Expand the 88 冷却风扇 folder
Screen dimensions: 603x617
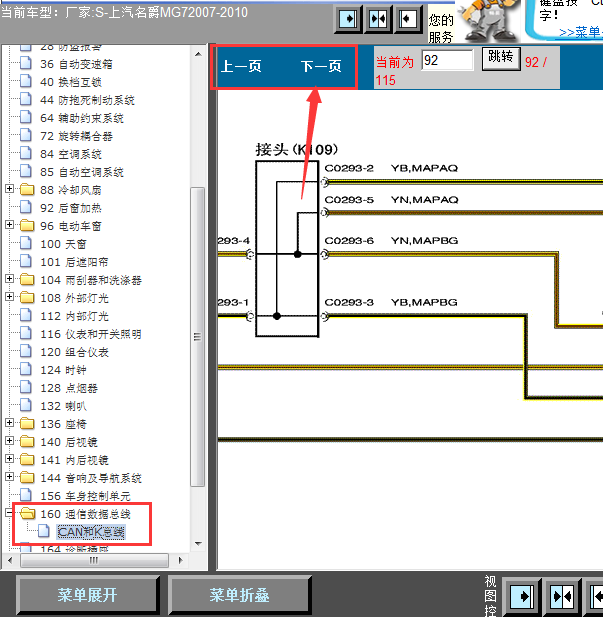coord(9,189)
